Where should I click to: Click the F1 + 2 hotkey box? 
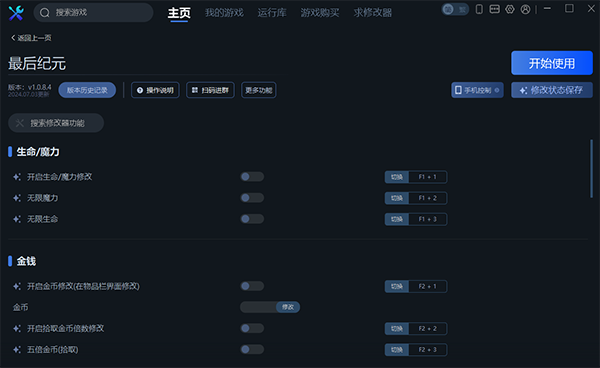point(428,198)
